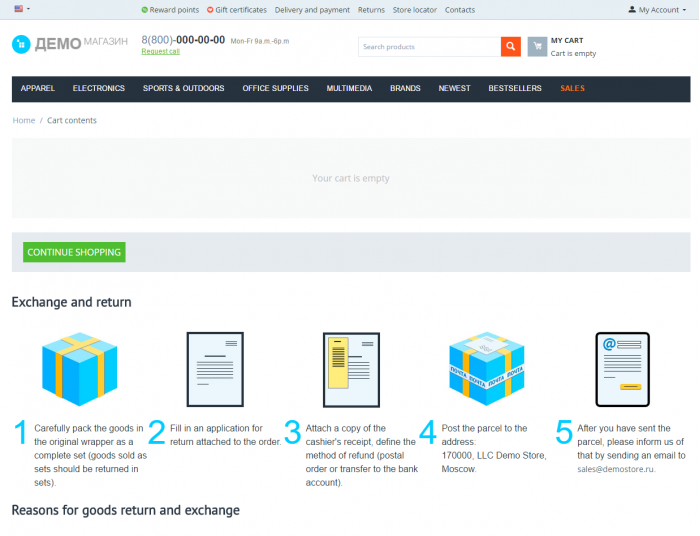Click the Continue Shopping button
Viewport: 700px width, 536px height.
[x=74, y=252]
